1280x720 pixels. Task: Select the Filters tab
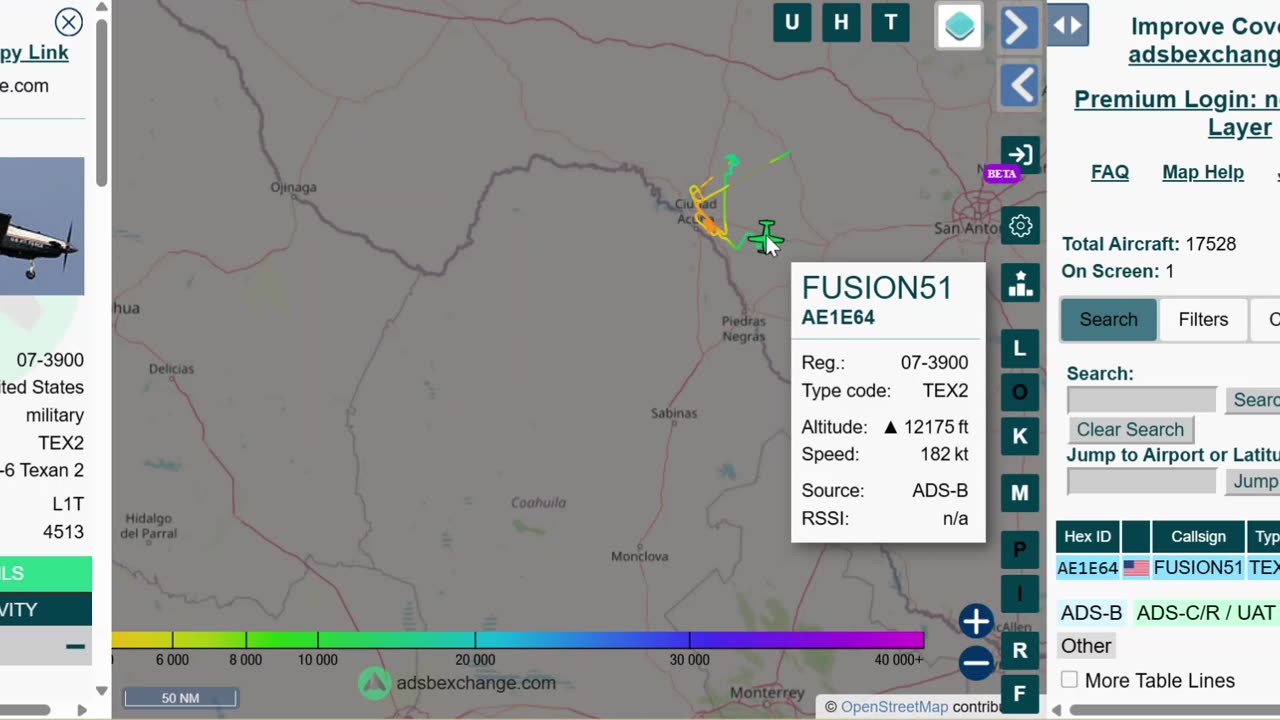pos(1203,320)
